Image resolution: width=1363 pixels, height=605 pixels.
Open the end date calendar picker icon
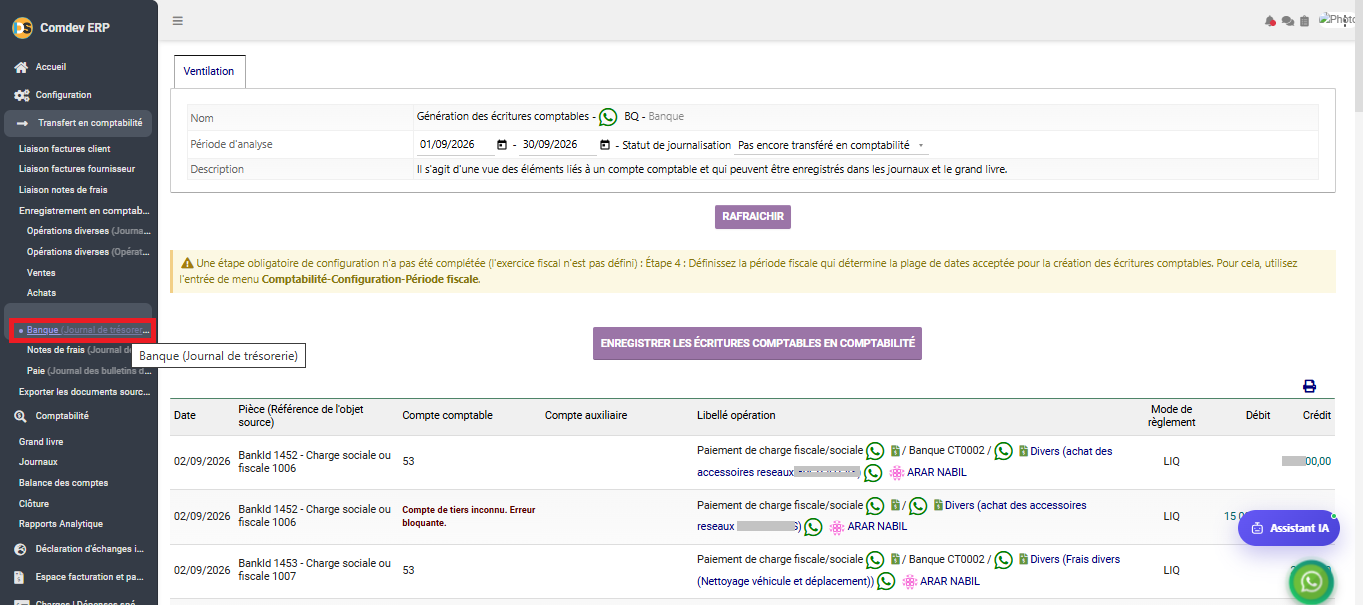tap(605, 145)
